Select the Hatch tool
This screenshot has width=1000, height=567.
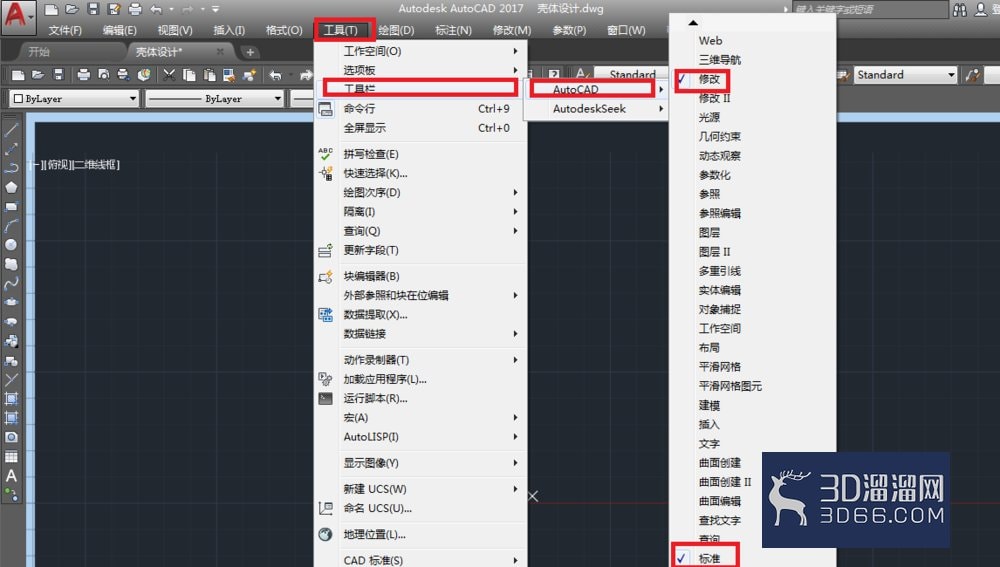[x=11, y=399]
